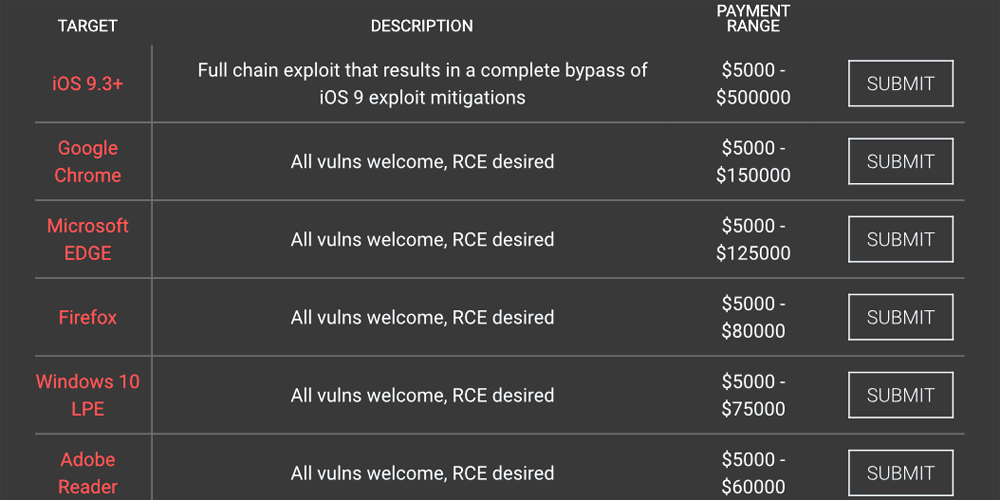This screenshot has height=500, width=1000.
Task: Click the Firefox target name
Action: pos(88,318)
